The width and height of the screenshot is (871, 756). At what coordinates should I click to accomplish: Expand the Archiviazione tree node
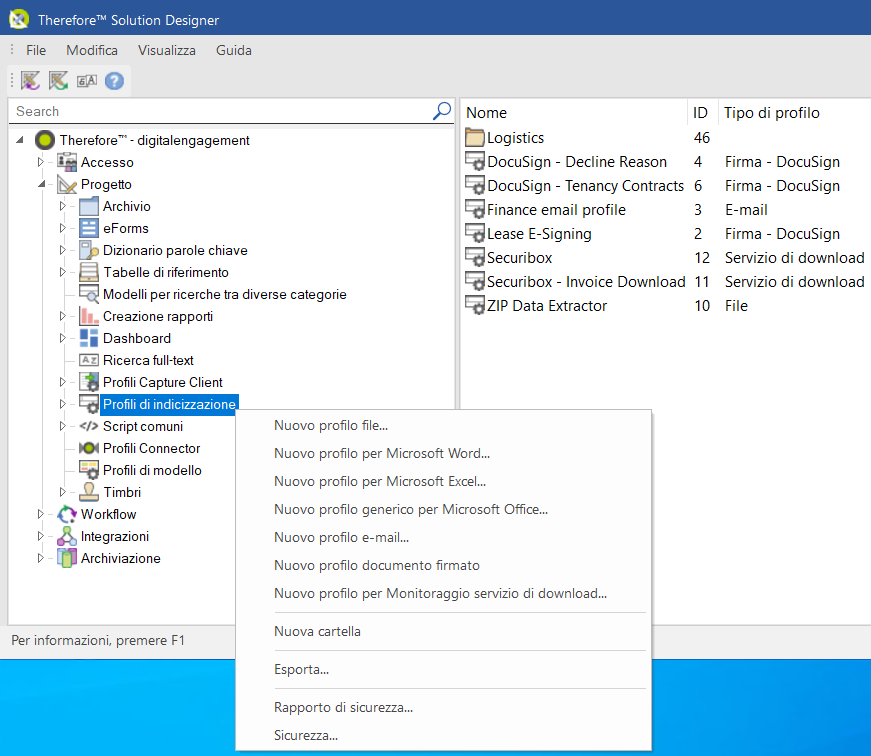point(41,558)
